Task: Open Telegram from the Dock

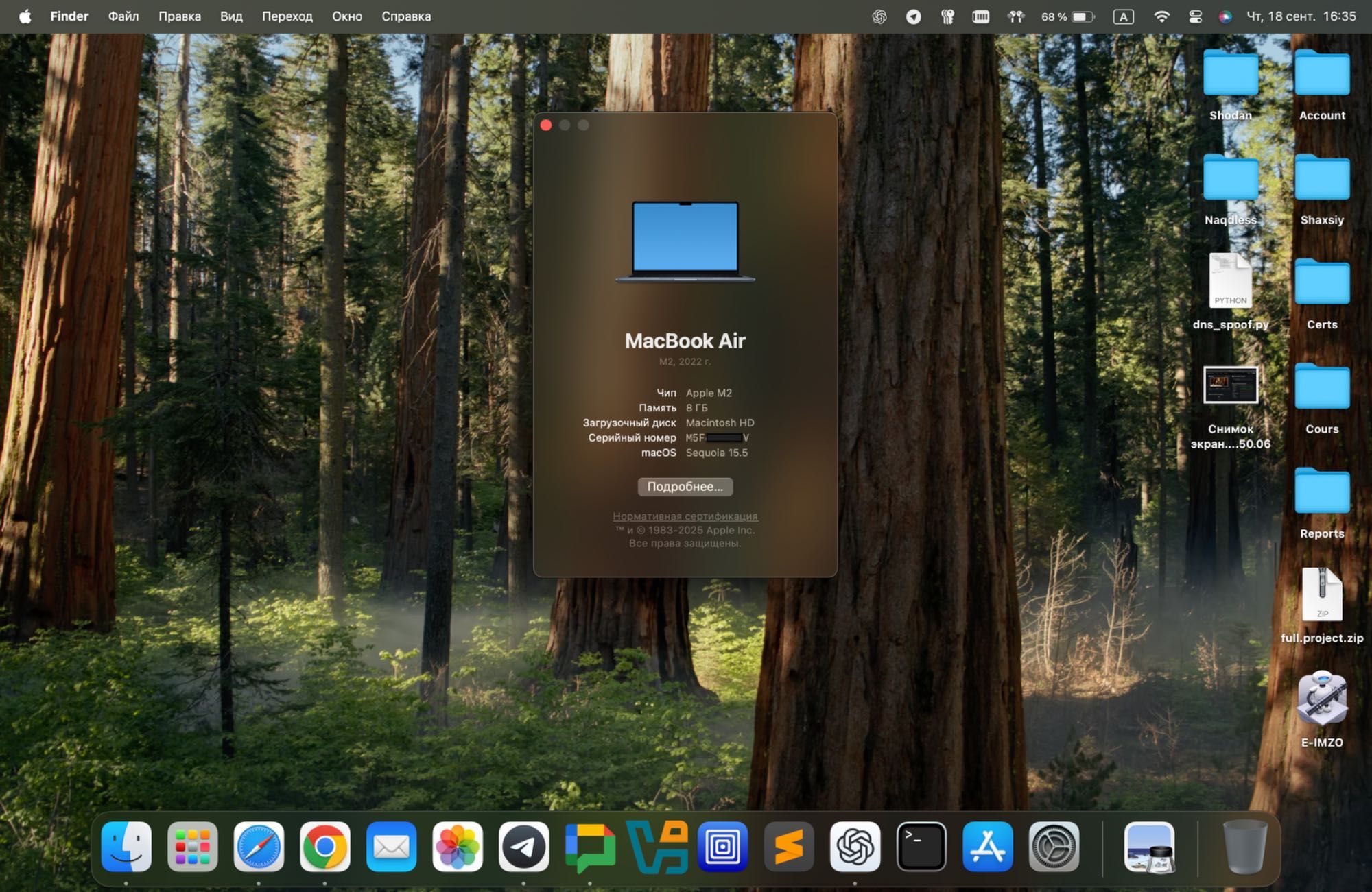Action: 523,847
